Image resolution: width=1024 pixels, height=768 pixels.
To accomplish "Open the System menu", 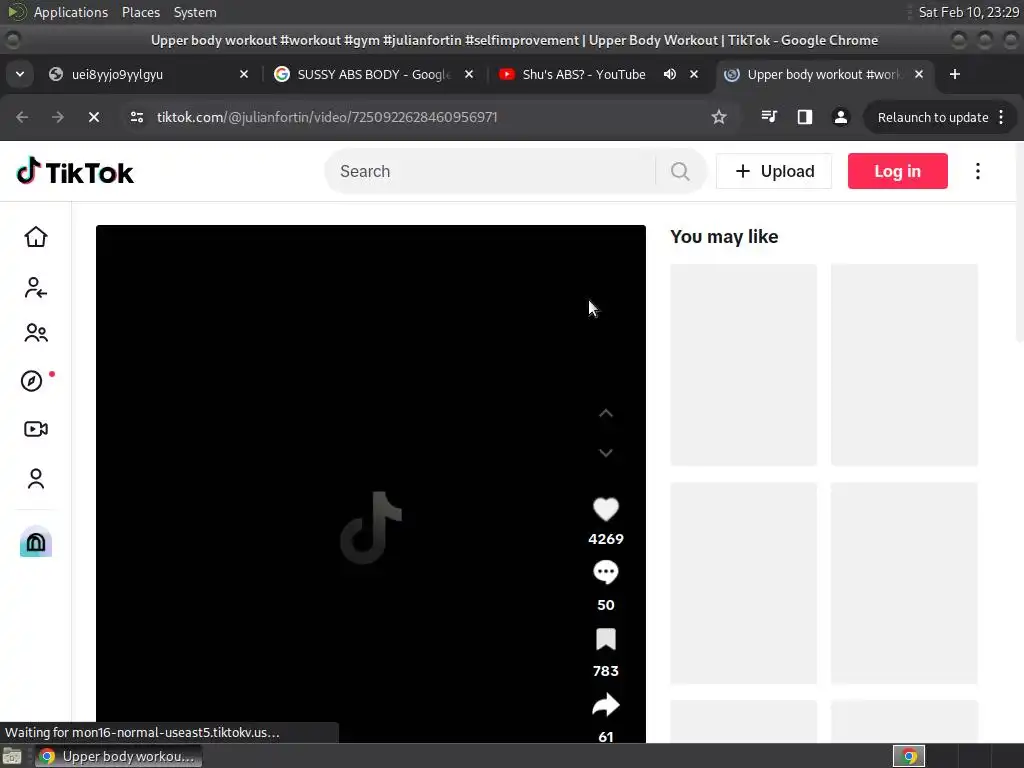I will (x=195, y=12).
